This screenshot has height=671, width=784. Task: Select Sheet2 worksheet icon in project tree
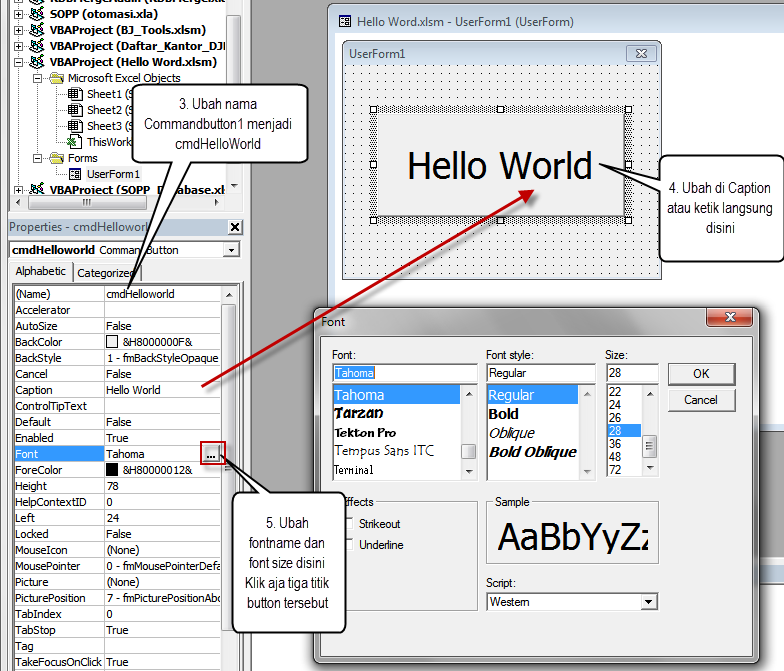[76, 110]
